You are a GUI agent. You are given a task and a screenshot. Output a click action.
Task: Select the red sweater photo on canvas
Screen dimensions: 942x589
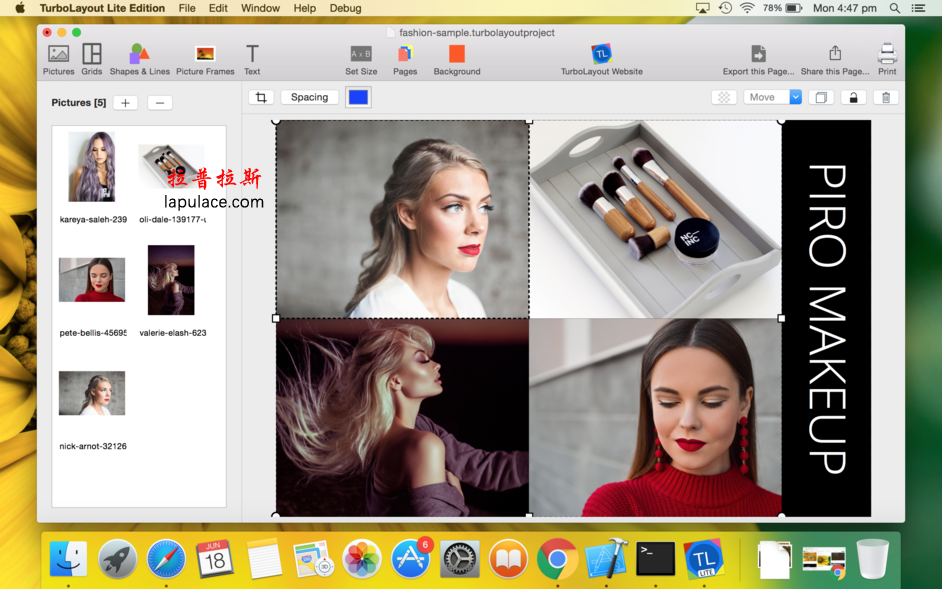pyautogui.click(x=655, y=417)
